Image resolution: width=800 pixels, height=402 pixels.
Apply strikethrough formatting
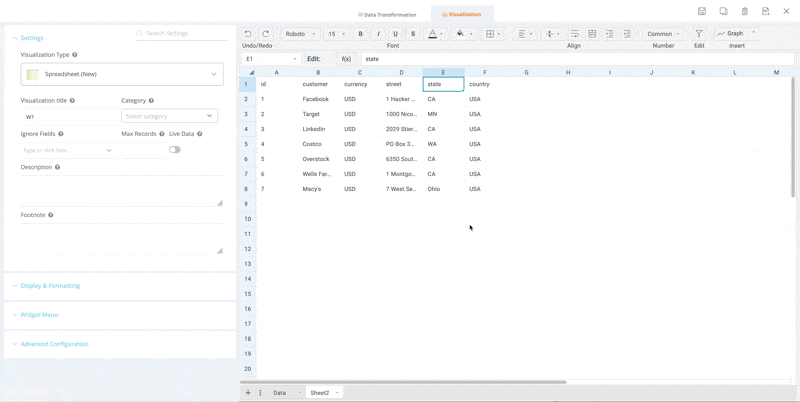pos(413,34)
